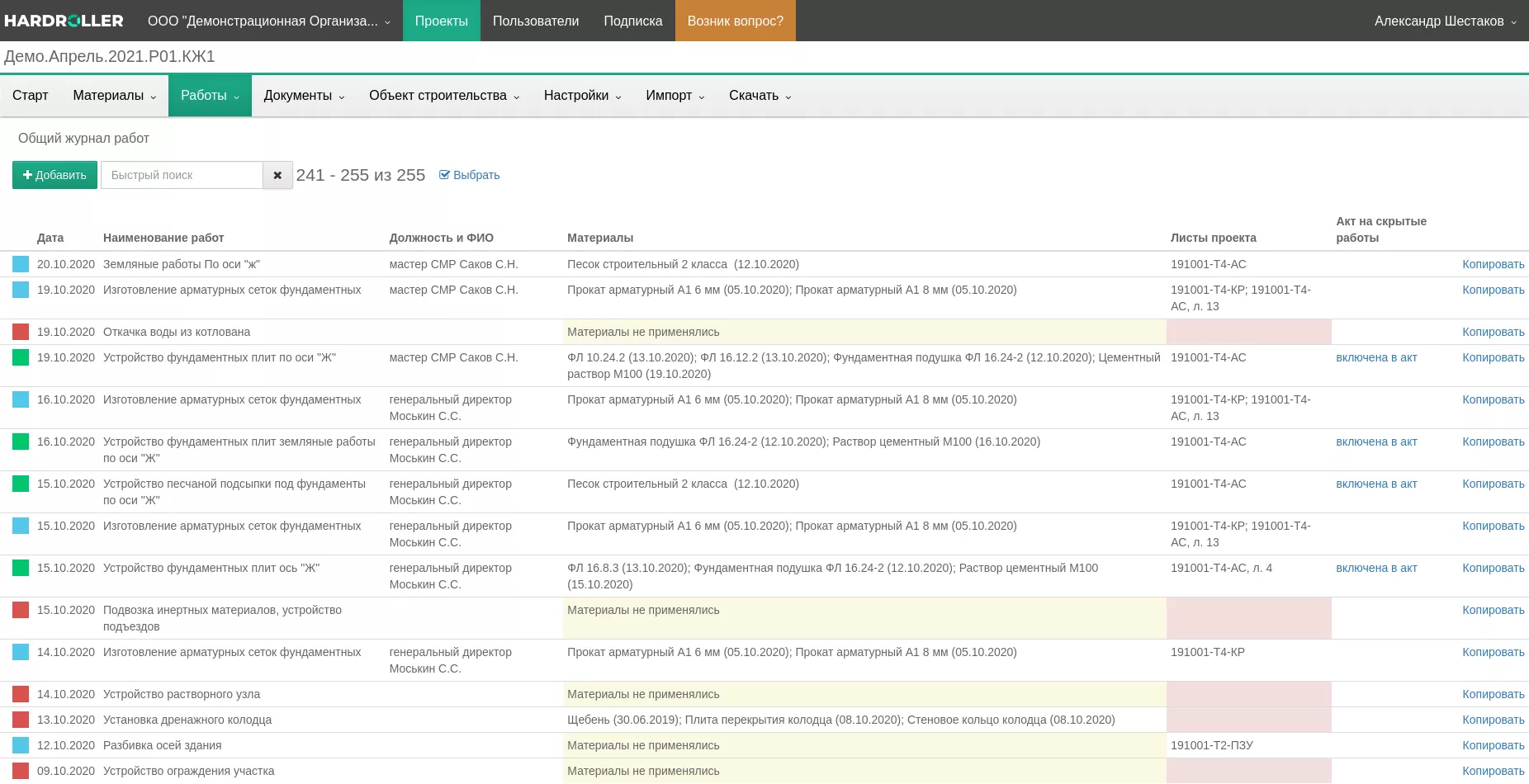
Task: Switch to the Пользователи tab
Action: point(535,21)
